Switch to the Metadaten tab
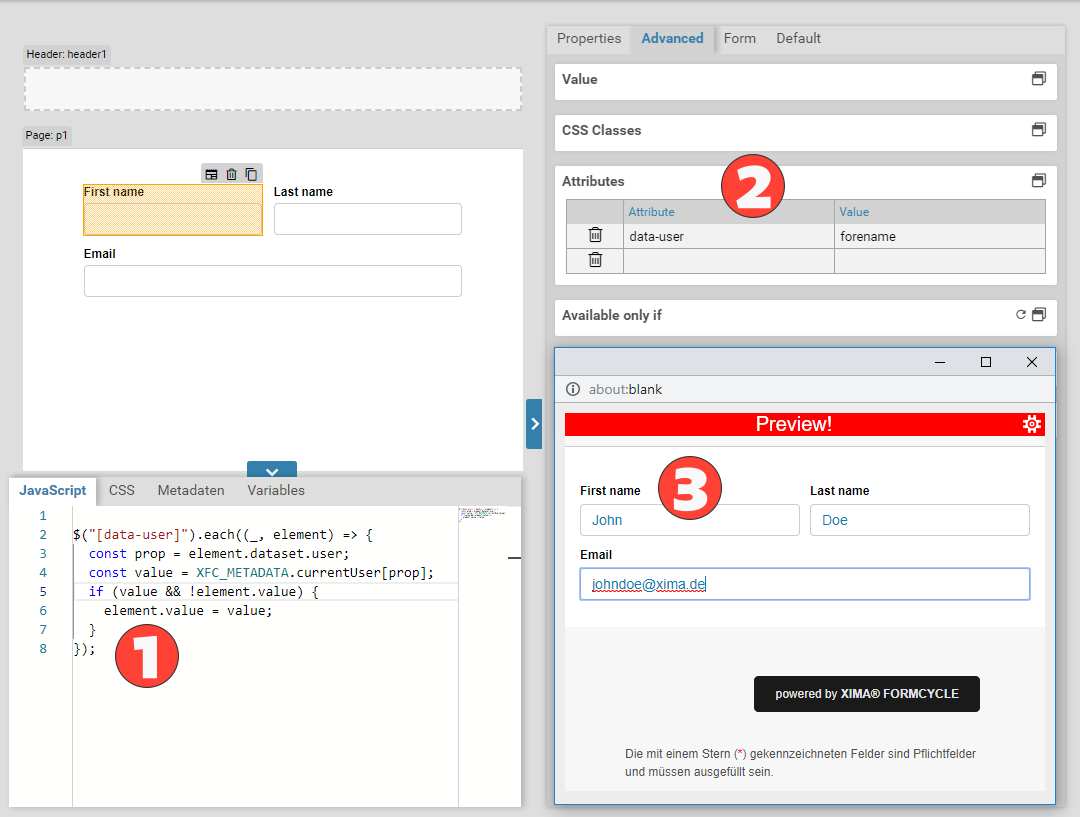This screenshot has width=1080, height=817. 191,490
